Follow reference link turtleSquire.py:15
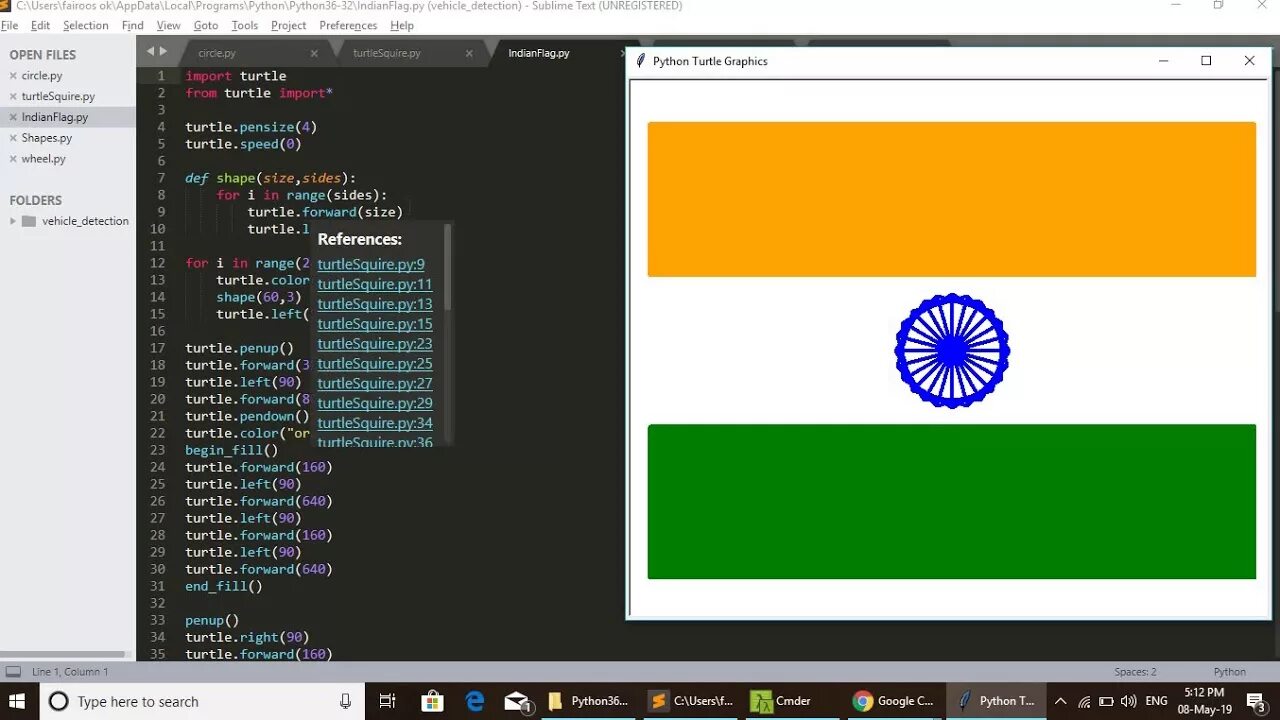Viewport: 1280px width, 720px height. [x=375, y=324]
